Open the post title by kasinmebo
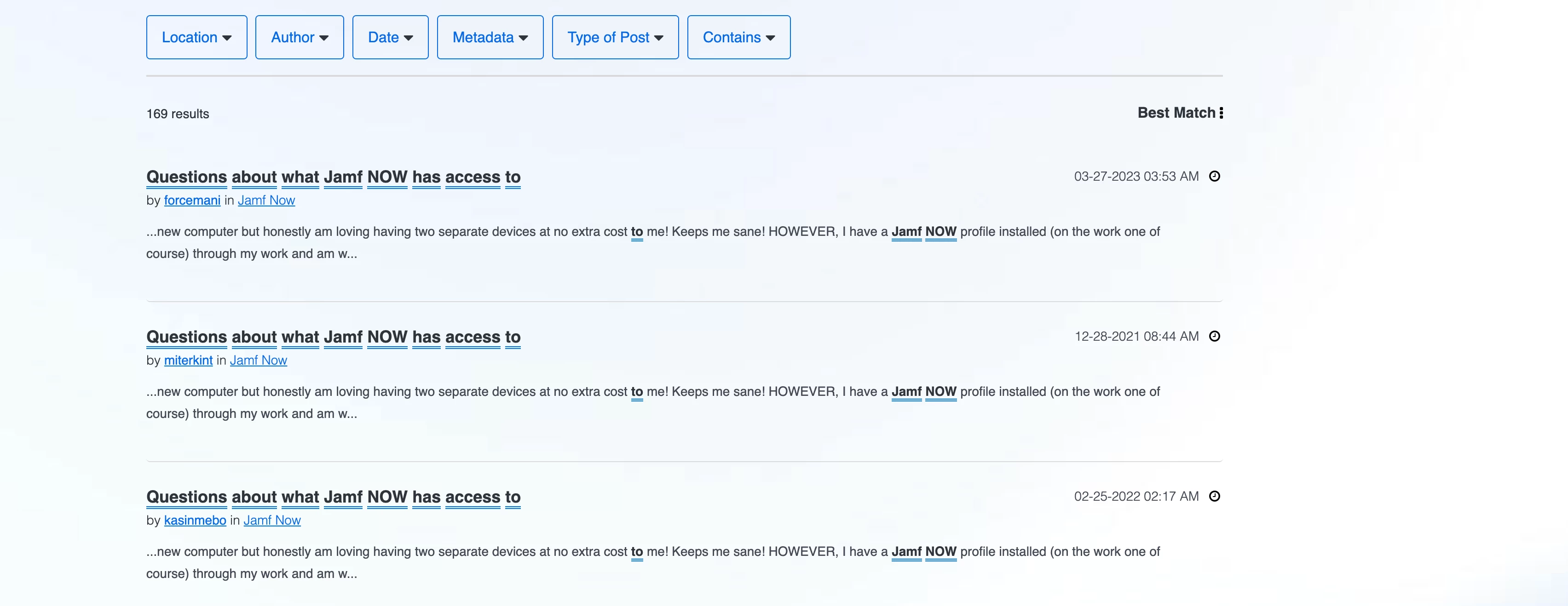The image size is (1568, 606). [x=334, y=497]
